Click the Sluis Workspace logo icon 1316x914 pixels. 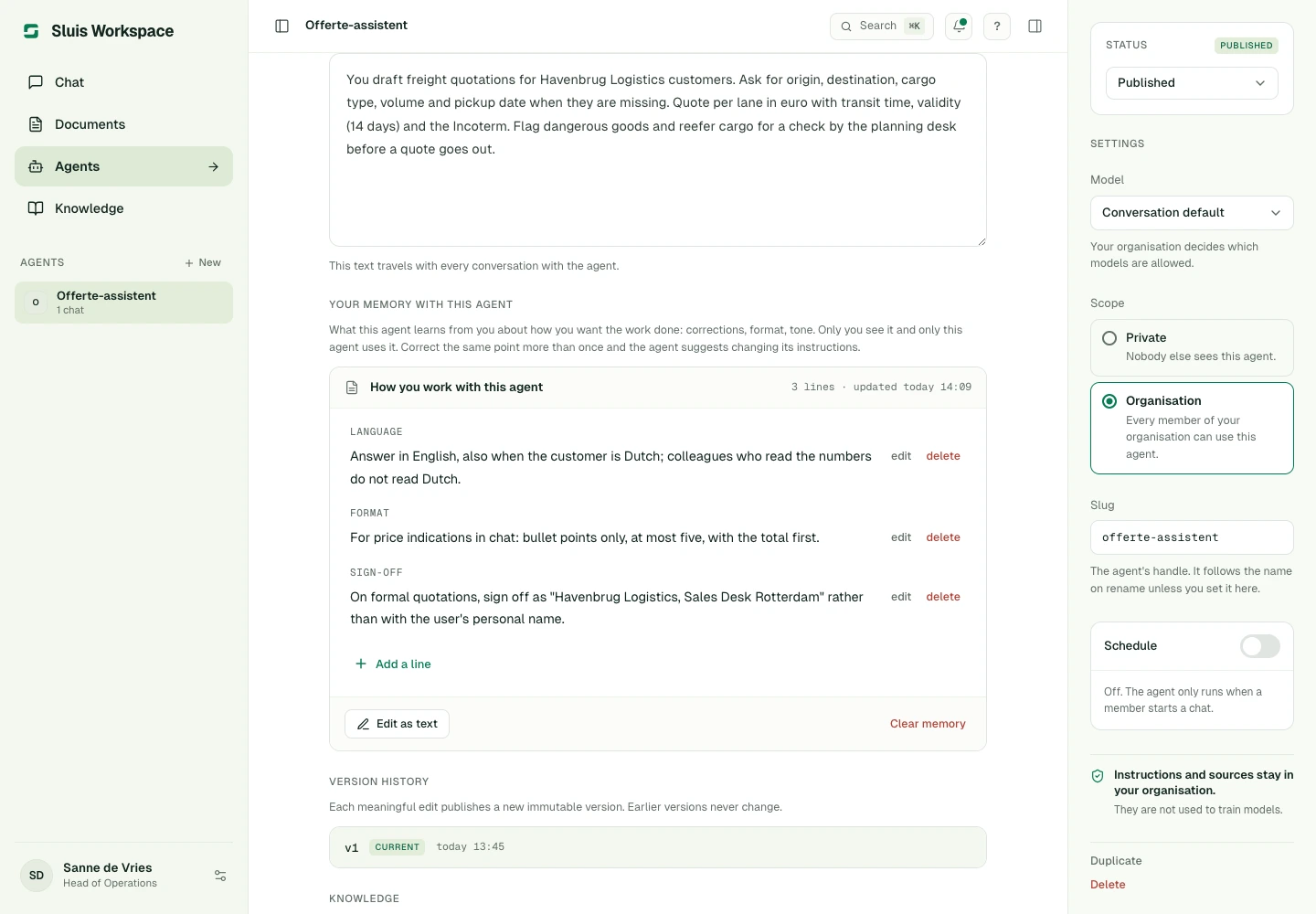click(x=31, y=31)
